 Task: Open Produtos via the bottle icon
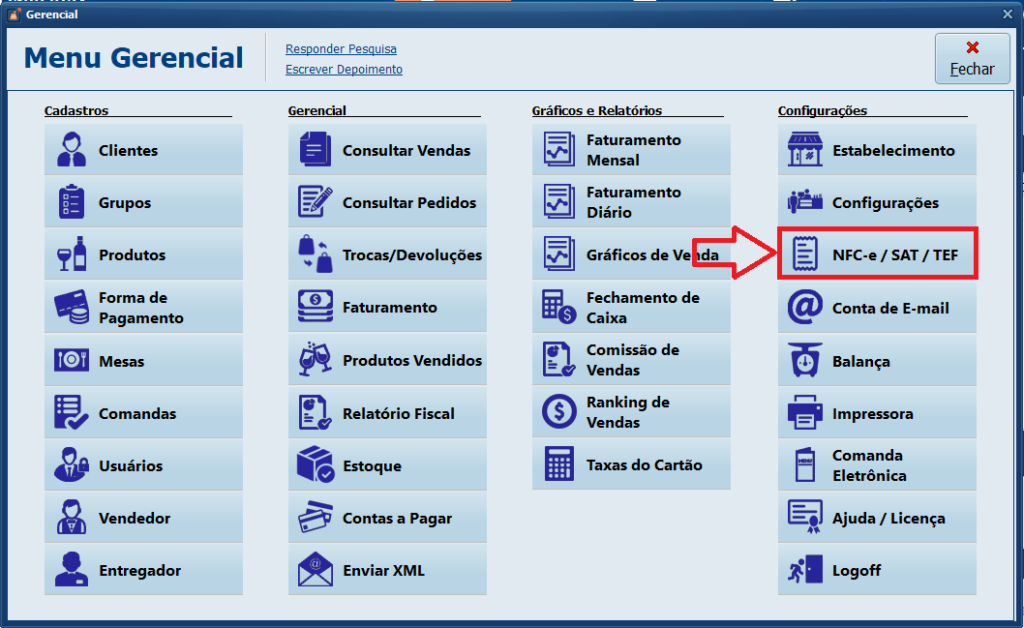[70, 254]
